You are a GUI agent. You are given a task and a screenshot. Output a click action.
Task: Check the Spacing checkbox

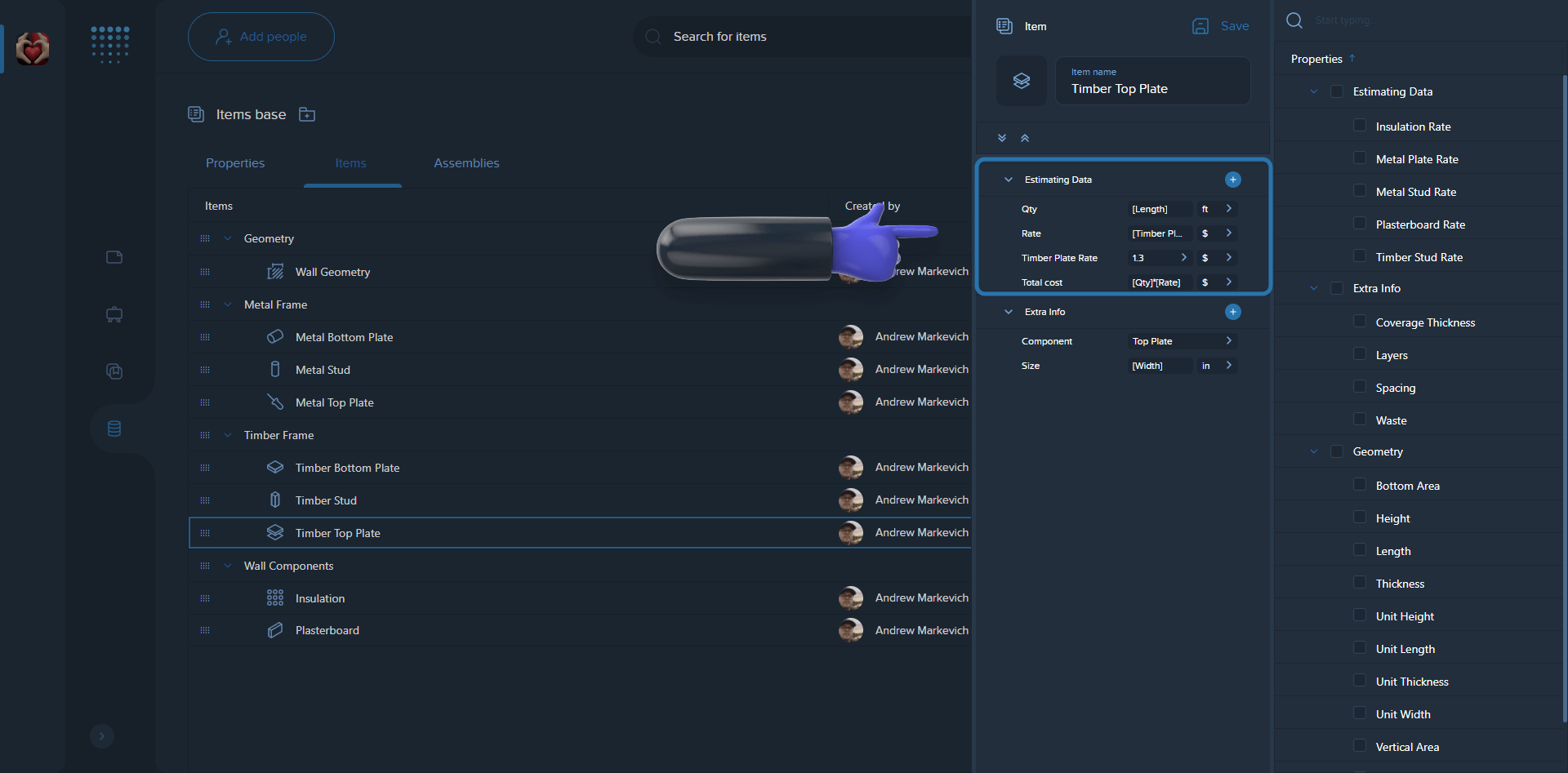pos(1360,386)
